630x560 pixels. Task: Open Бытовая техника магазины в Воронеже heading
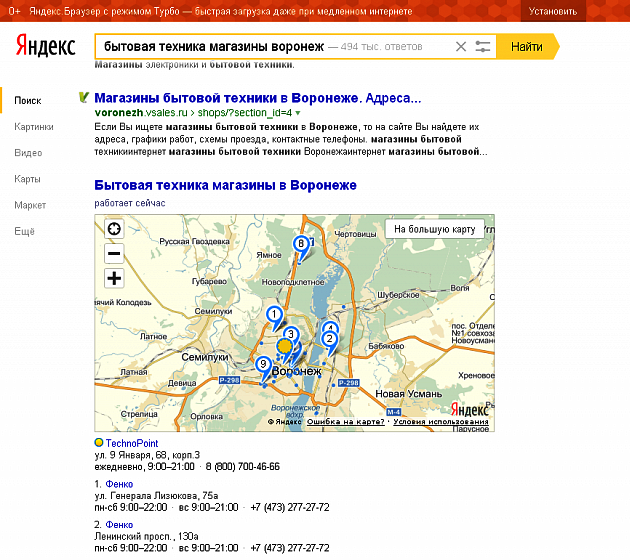pyautogui.click(x=225, y=185)
